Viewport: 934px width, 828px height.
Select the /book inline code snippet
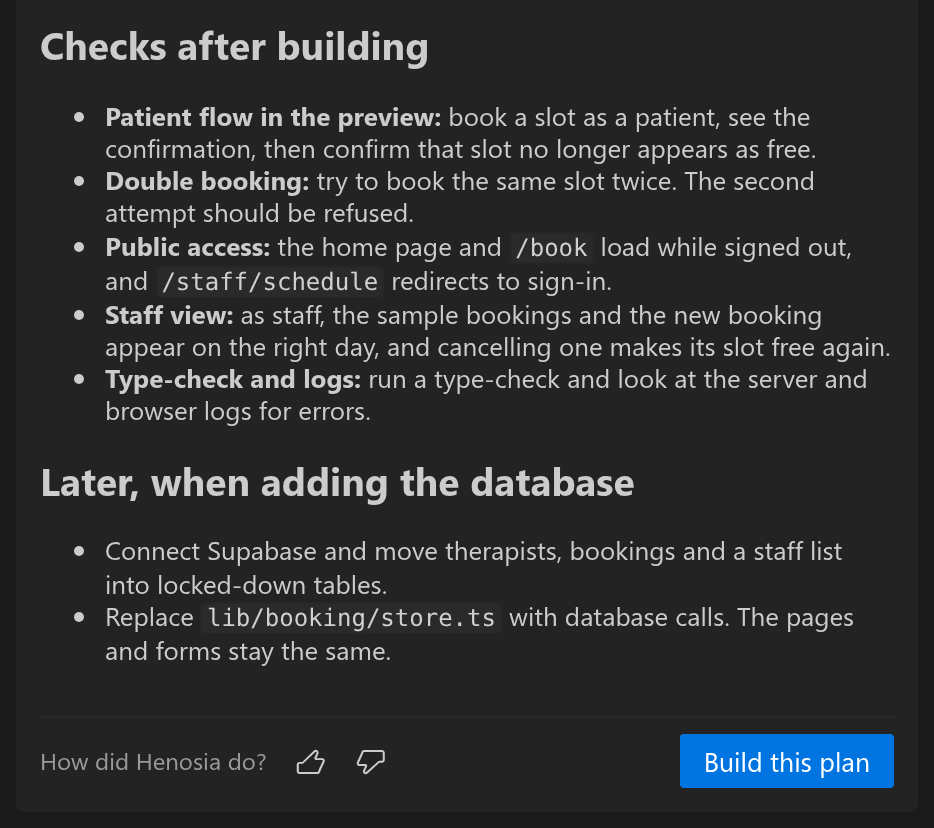(x=552, y=248)
